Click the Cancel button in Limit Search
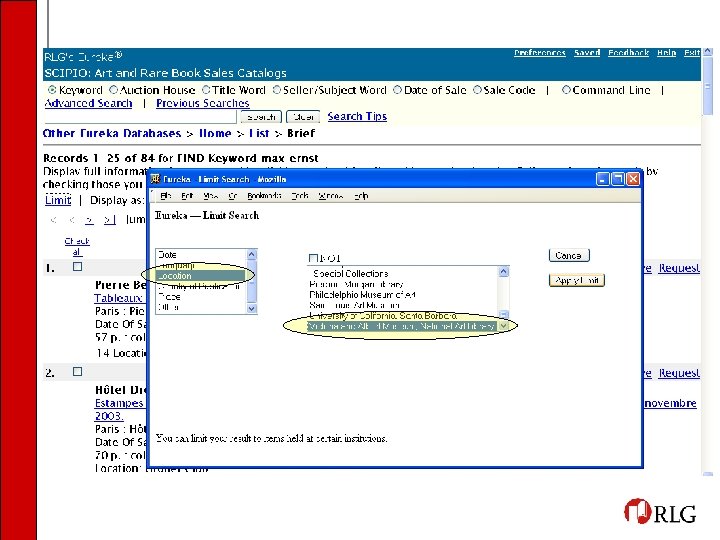 point(569,256)
